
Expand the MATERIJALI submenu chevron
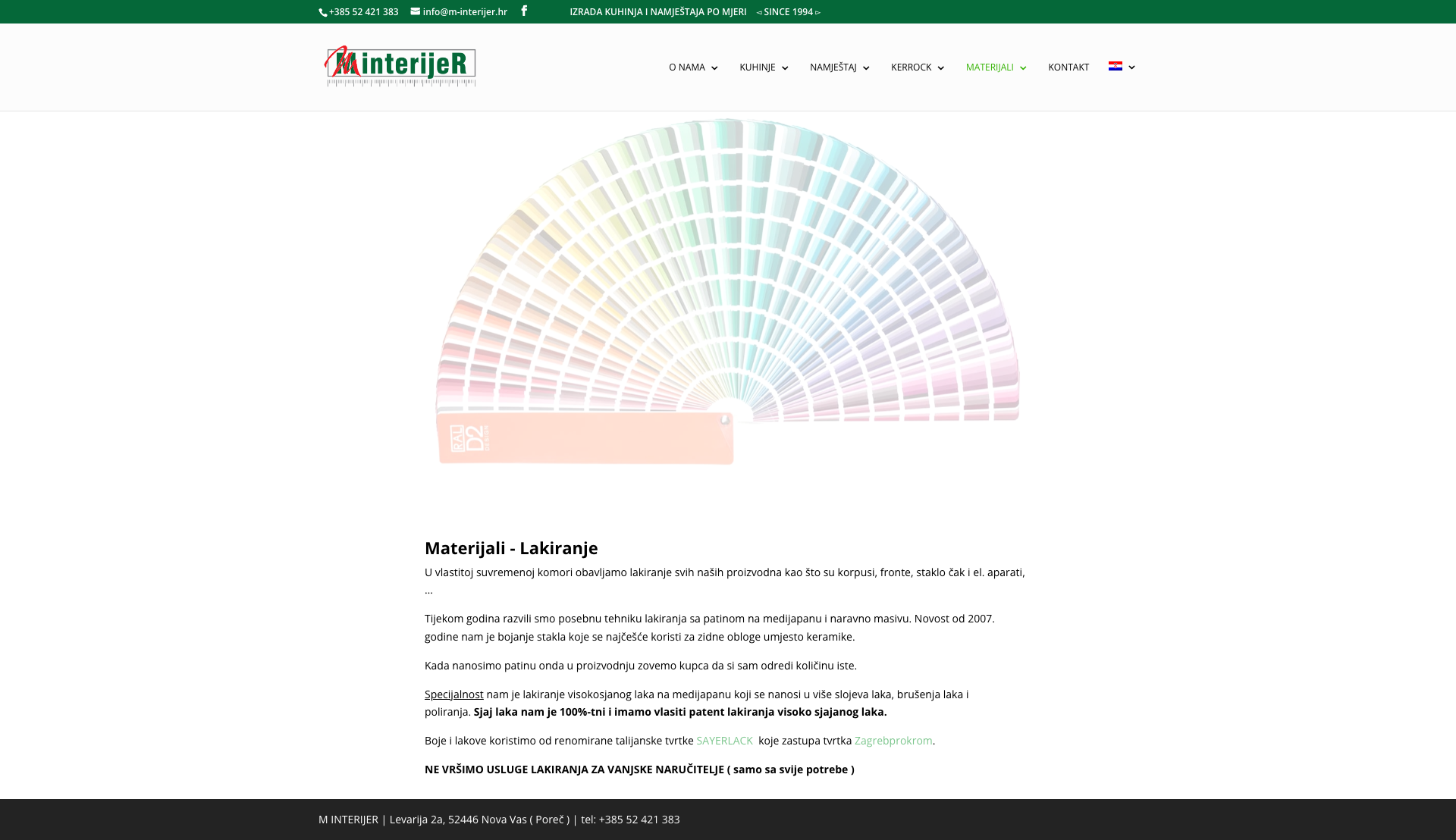(1024, 68)
